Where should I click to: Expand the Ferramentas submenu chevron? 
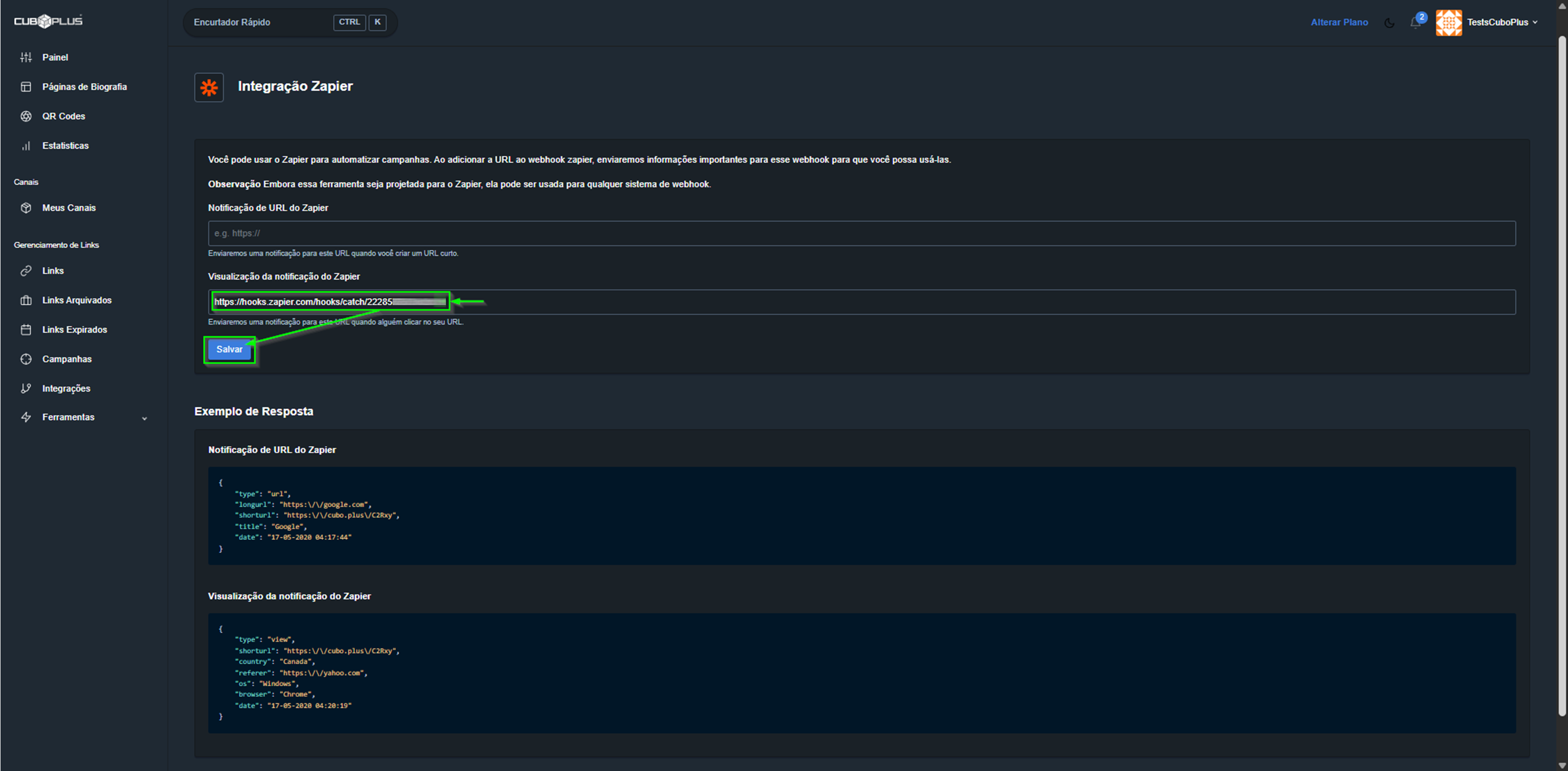point(144,418)
